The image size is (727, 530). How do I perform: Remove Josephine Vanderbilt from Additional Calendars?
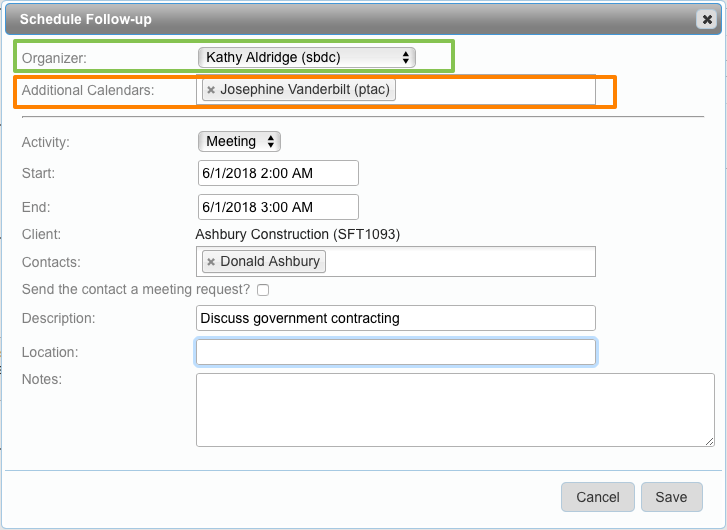(211, 90)
